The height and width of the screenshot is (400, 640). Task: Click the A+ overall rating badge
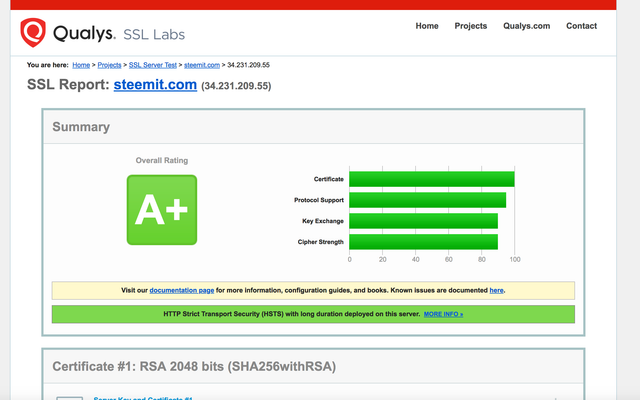coord(161,209)
